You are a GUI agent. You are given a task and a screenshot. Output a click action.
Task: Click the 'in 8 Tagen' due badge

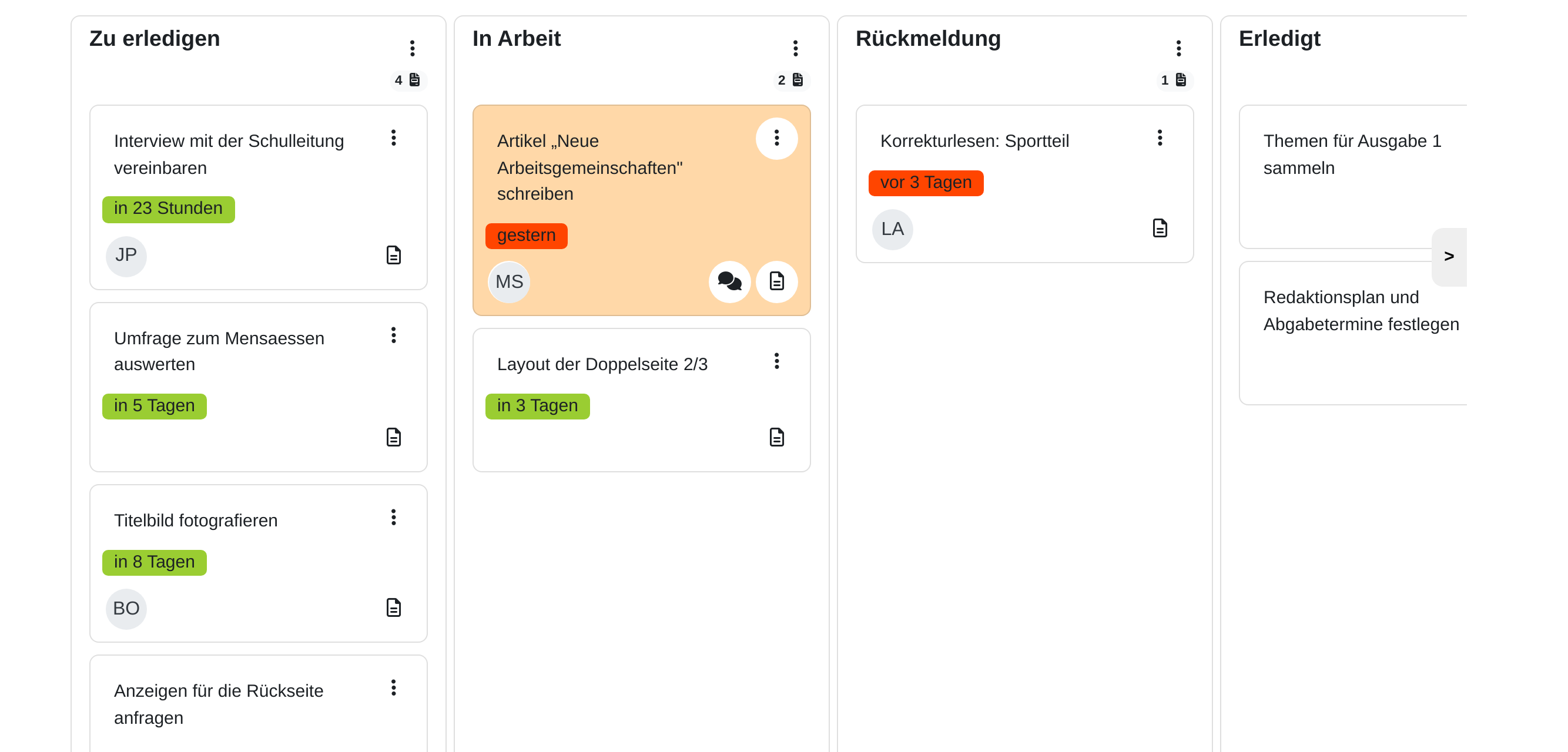[154, 562]
